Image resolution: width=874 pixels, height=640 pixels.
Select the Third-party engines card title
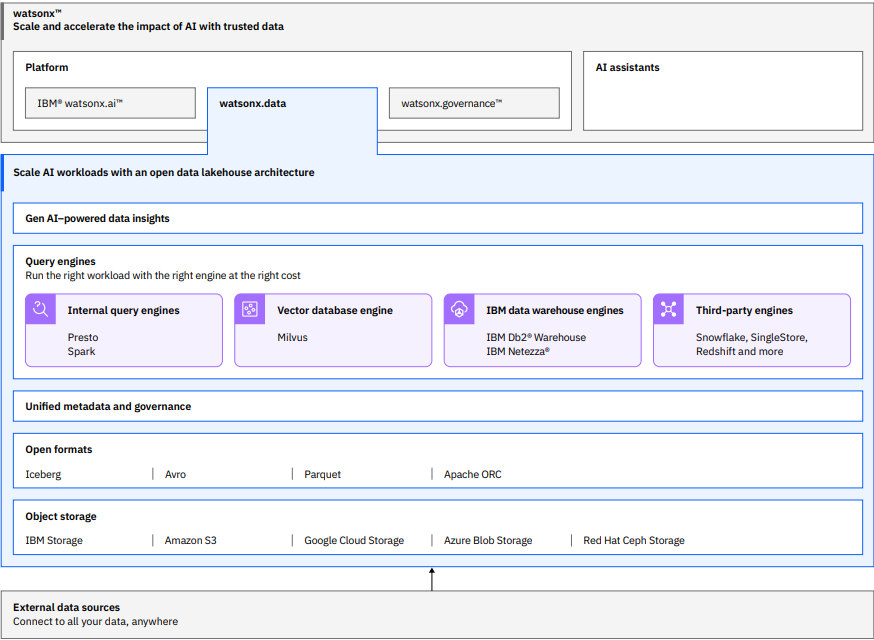click(744, 311)
